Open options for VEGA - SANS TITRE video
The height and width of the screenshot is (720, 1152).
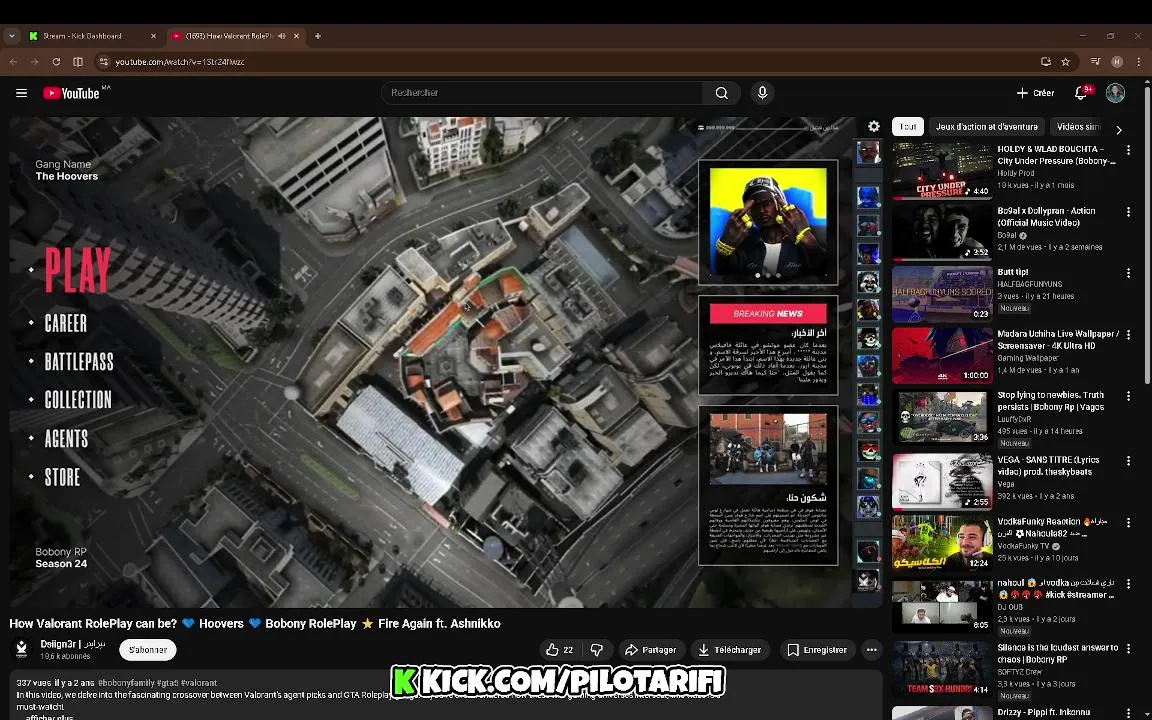coord(1128,461)
